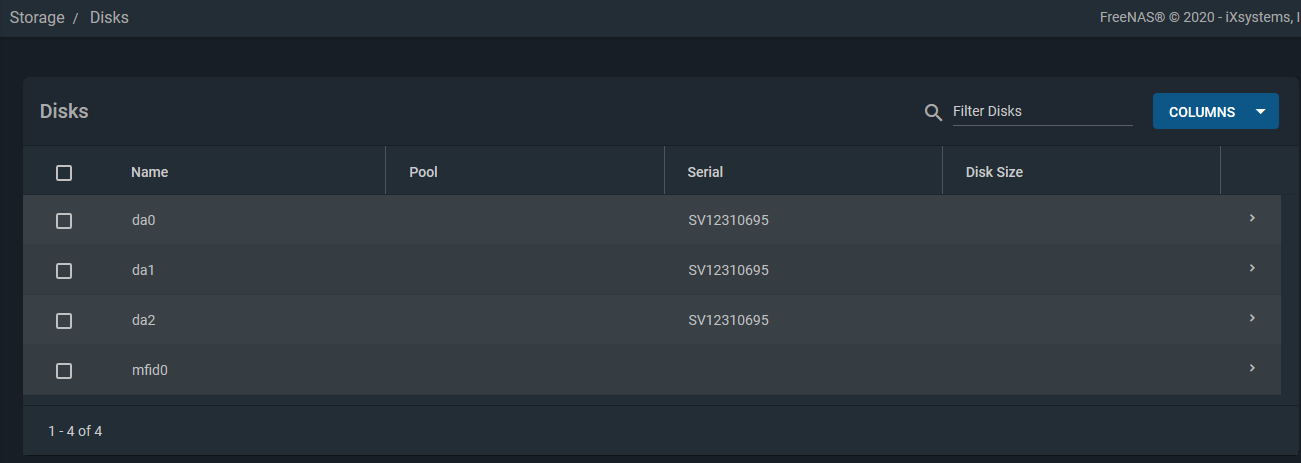Click the magnifier search icon
The image size is (1301, 463).
933,112
